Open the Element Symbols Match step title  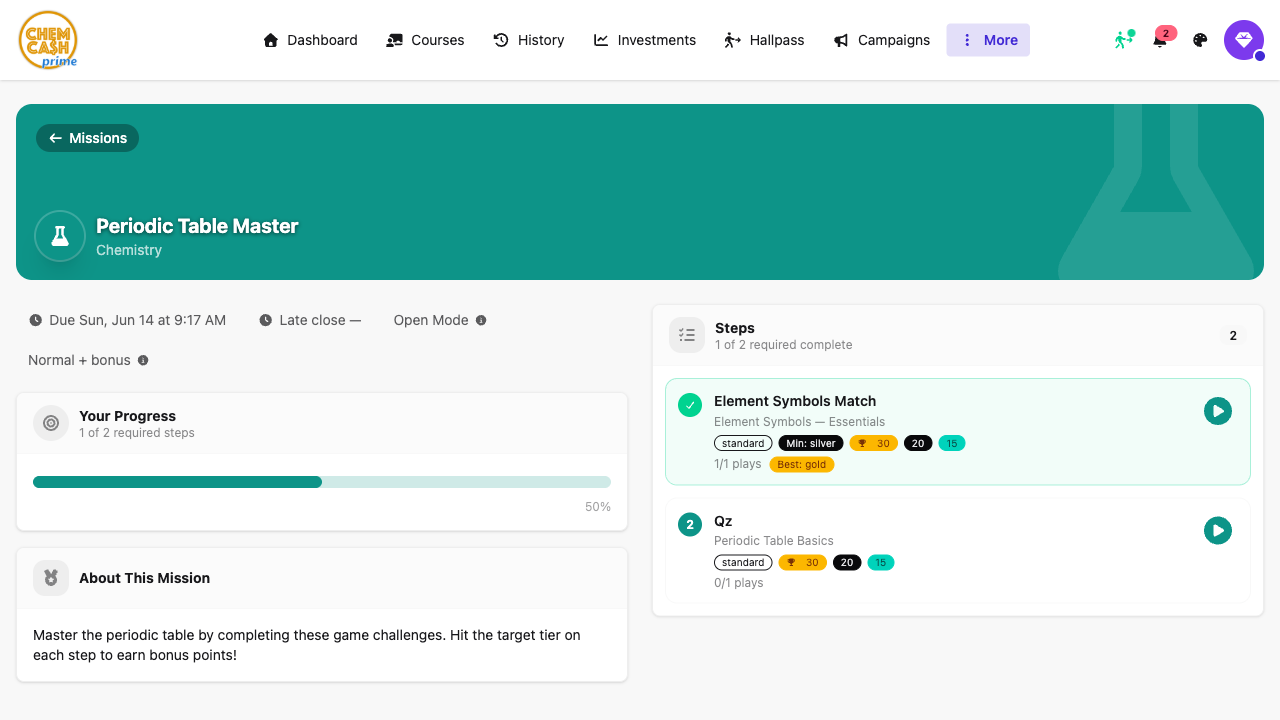click(x=795, y=401)
